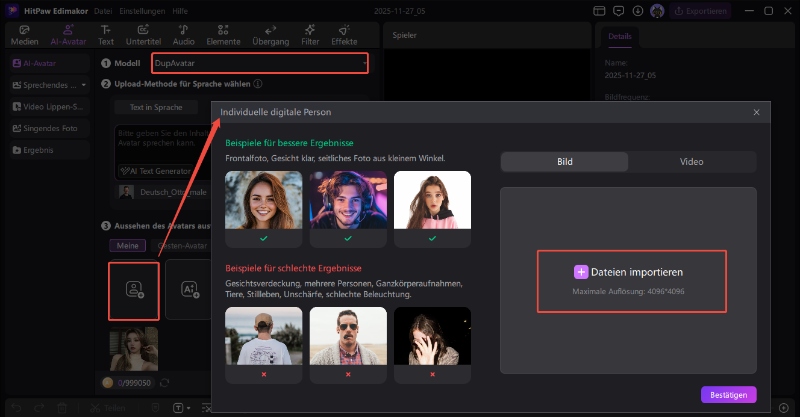Open the feedback message icon

point(618,11)
